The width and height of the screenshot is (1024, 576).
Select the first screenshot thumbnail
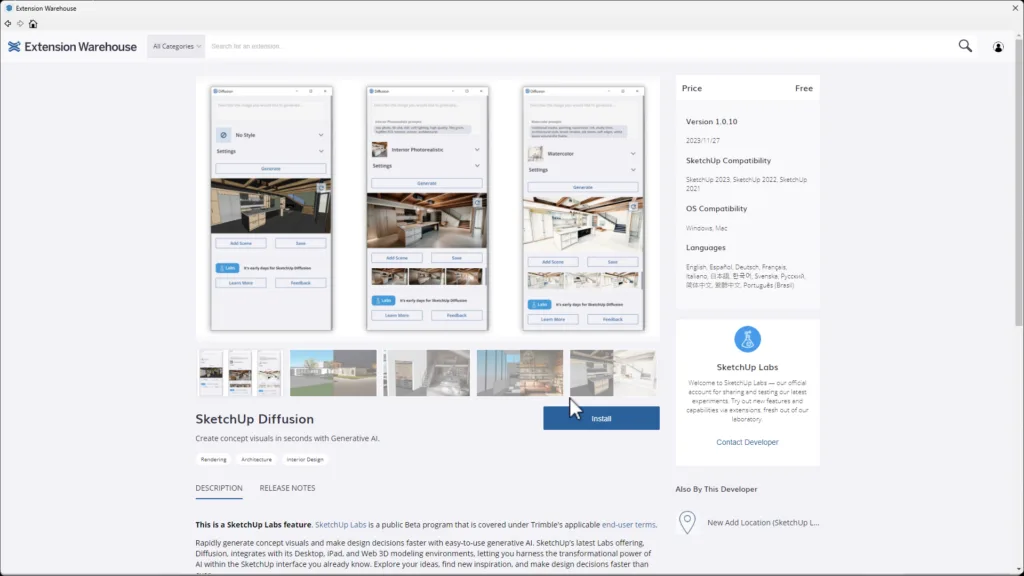click(x=240, y=373)
